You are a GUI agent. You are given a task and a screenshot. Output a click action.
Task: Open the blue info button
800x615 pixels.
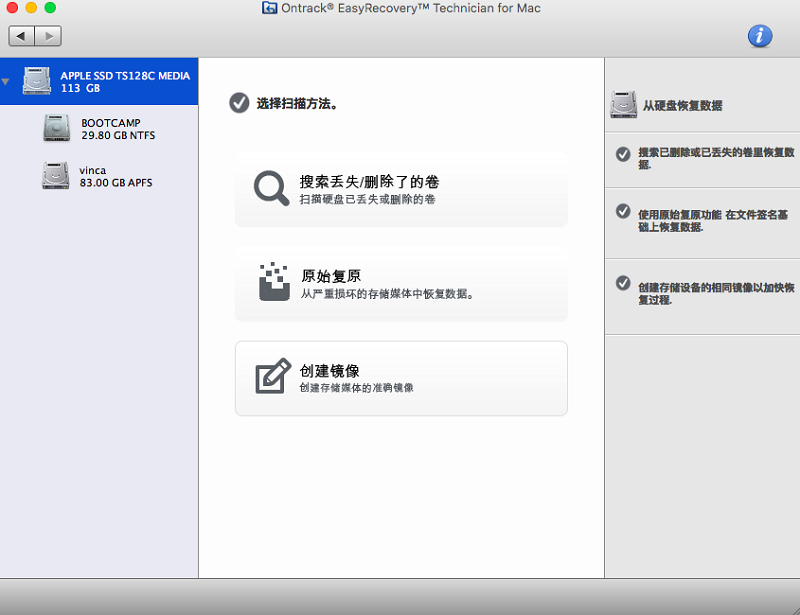760,36
